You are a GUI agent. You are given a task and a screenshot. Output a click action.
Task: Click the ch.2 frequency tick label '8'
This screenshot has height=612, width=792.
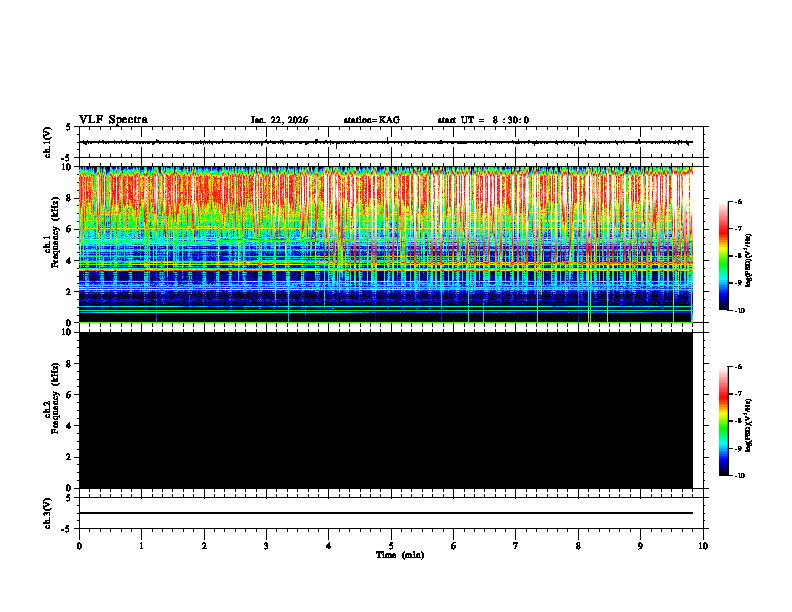tap(70, 364)
